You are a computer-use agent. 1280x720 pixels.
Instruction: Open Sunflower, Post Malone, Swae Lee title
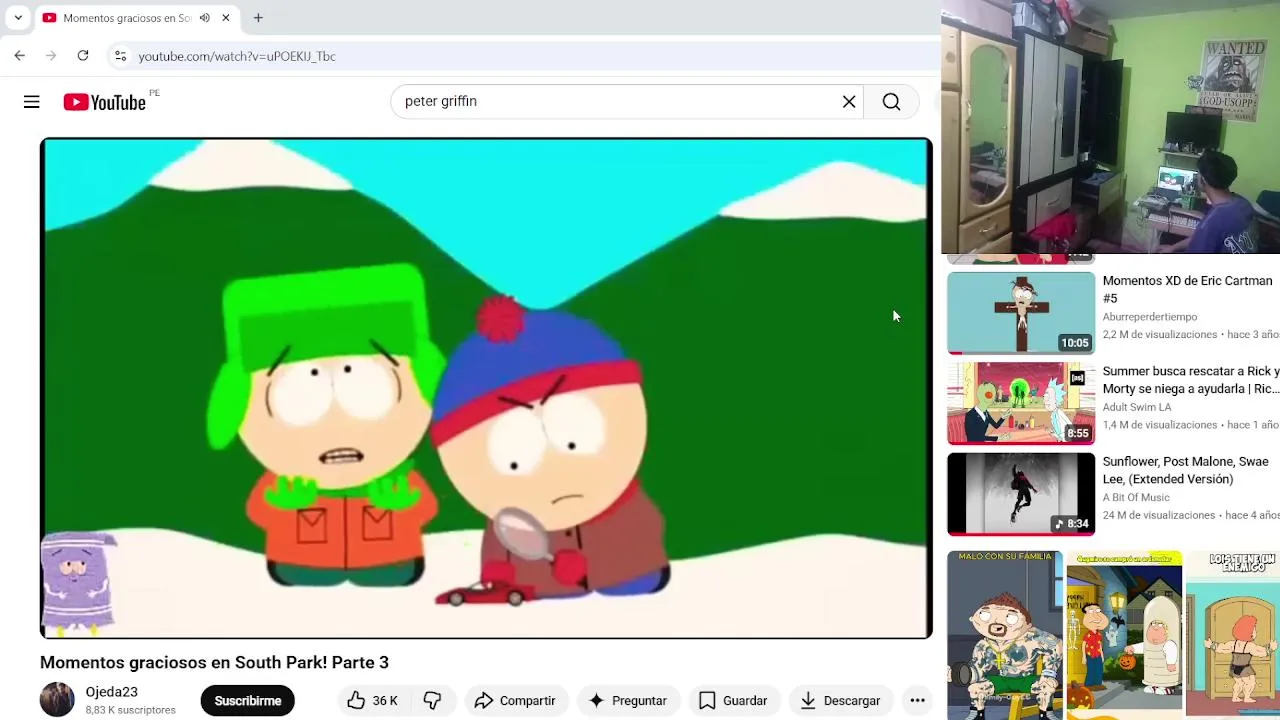tap(1186, 470)
